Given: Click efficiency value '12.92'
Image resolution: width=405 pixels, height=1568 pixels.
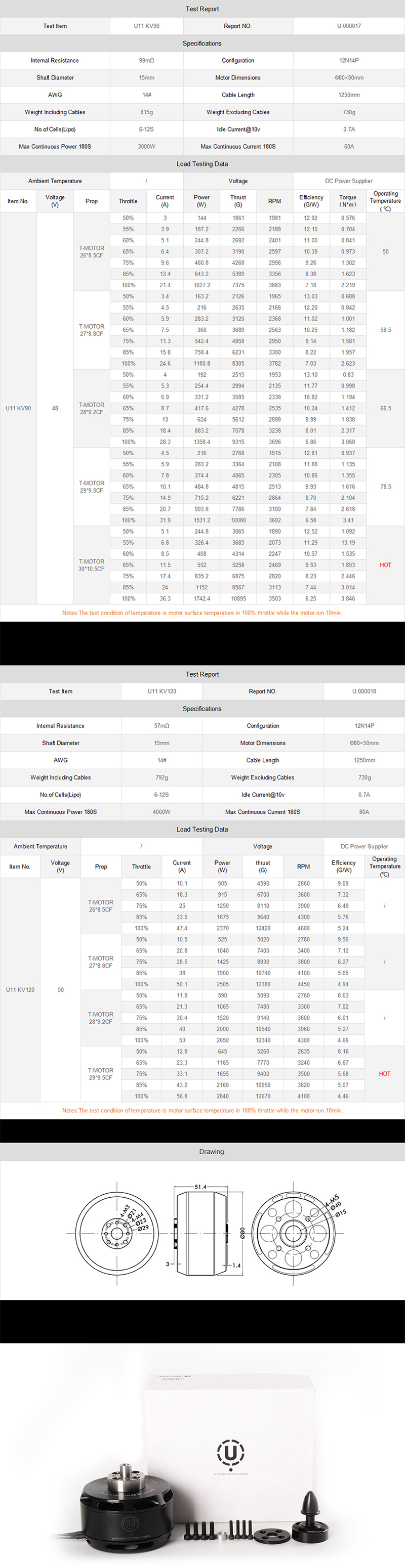Looking at the screenshot, I should (311, 218).
